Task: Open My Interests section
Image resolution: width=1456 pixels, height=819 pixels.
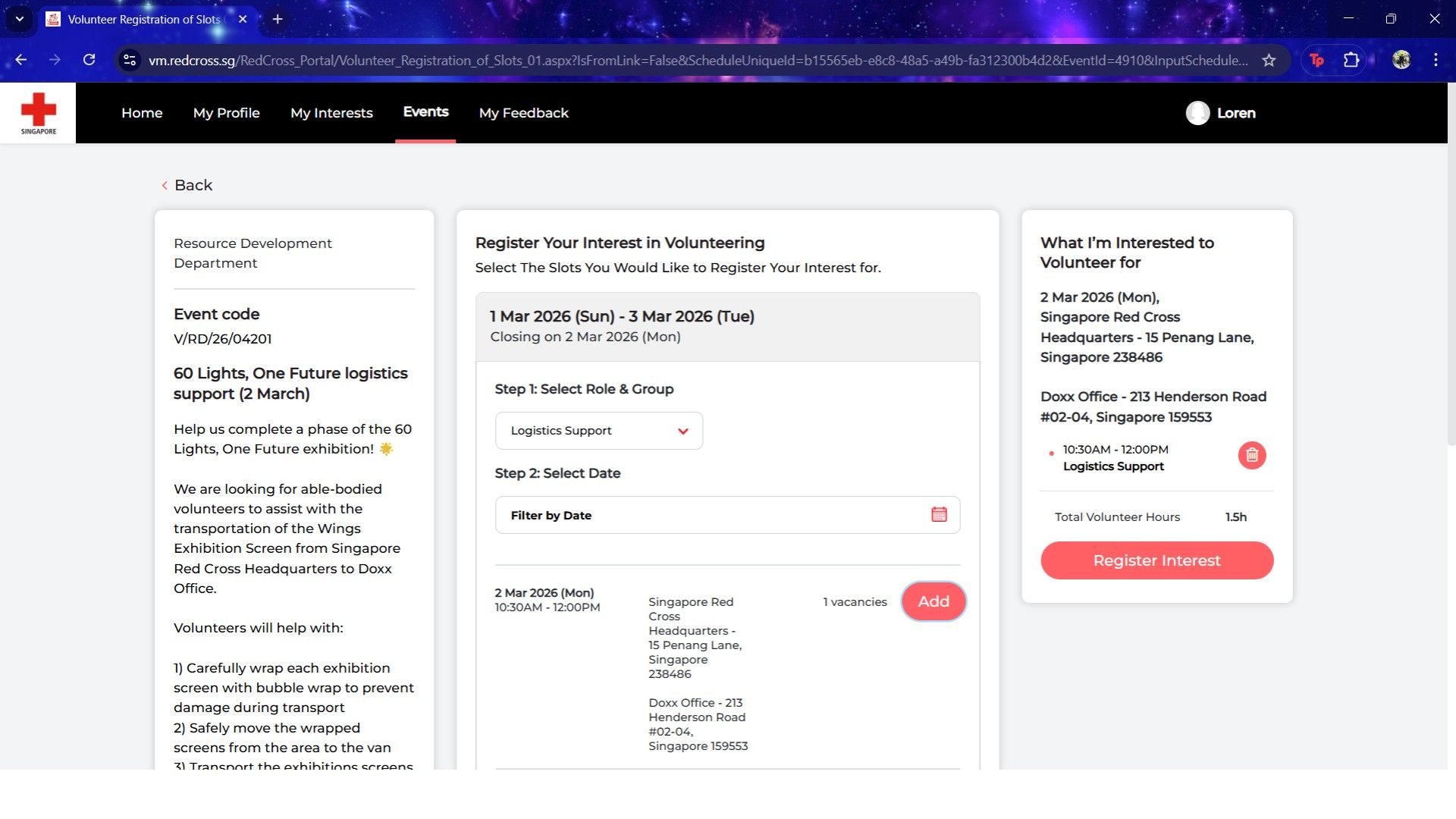Action: (x=331, y=113)
